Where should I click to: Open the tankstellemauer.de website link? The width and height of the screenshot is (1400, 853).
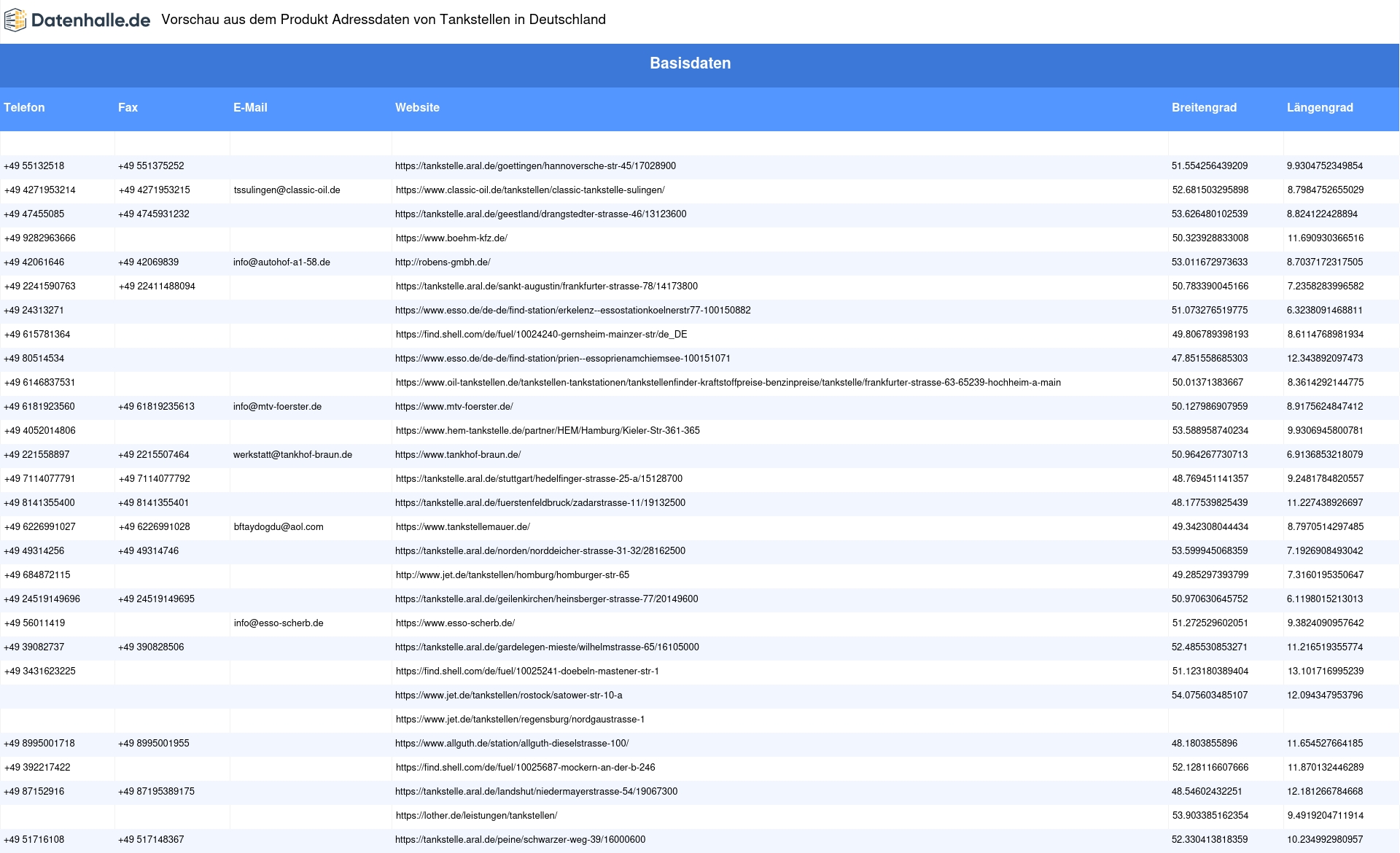tap(463, 527)
